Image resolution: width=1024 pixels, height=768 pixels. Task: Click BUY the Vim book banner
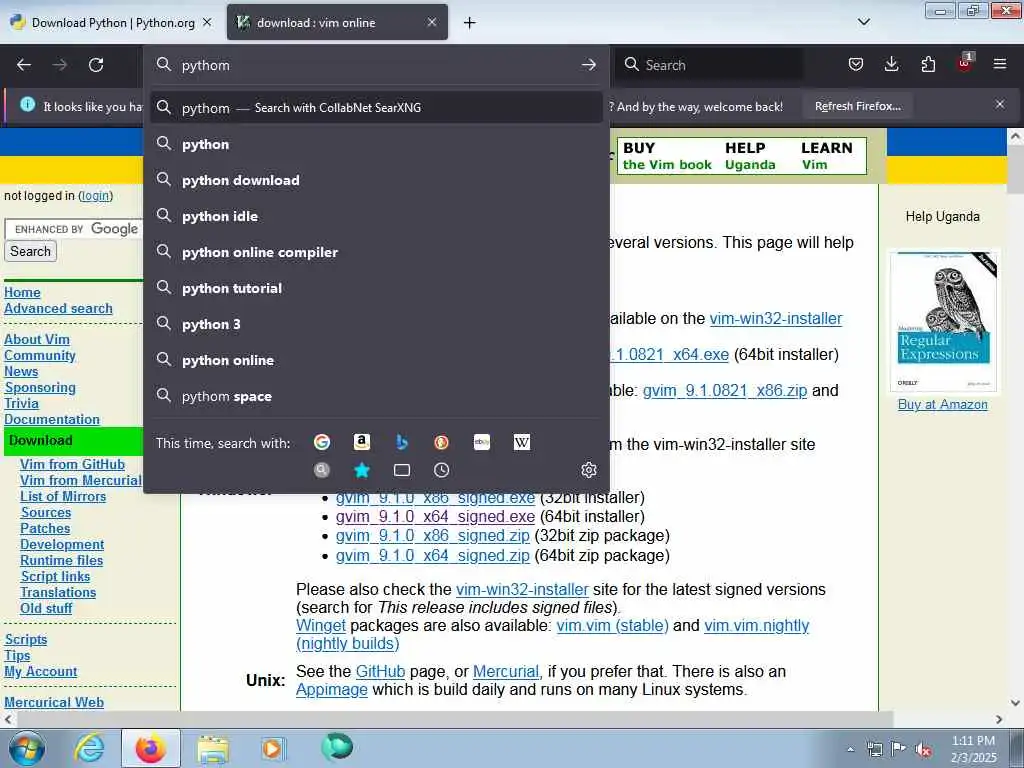click(x=667, y=156)
